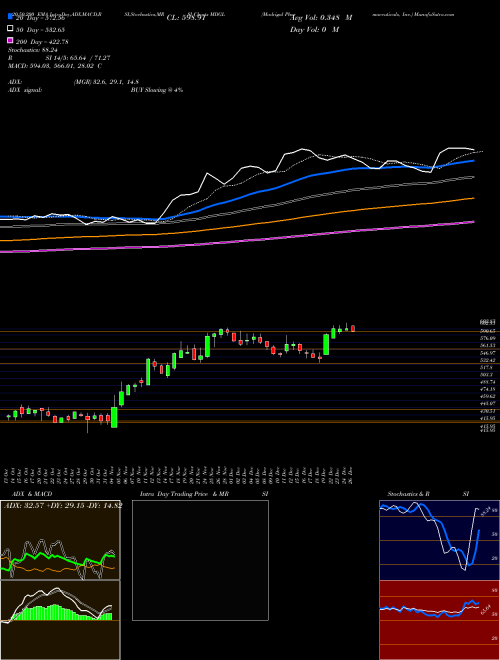Click the 'ADX: 32.57 +DY: 29.15 -DY: 14.82' readout

[x=63, y=506]
